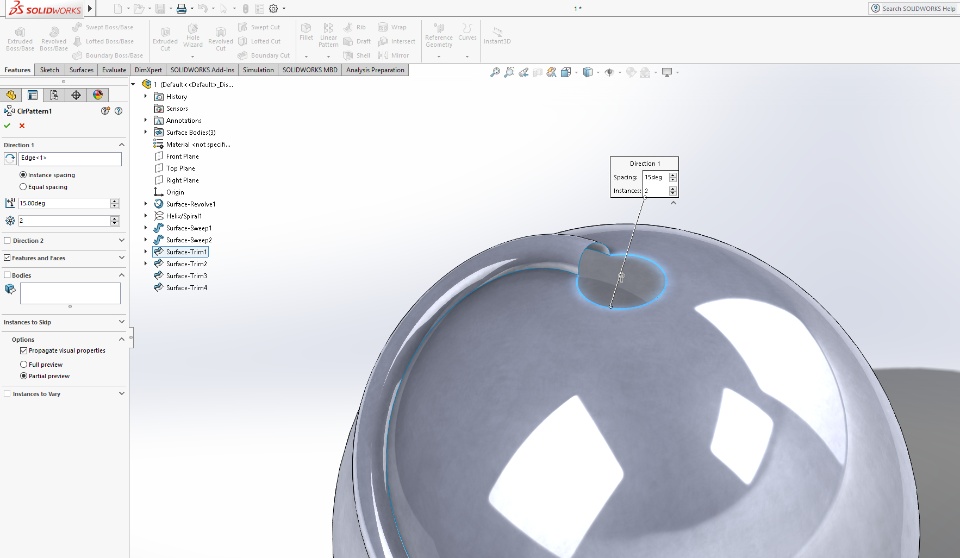Click the Save icon in the top toolbar
960x558 pixels.
point(160,9)
